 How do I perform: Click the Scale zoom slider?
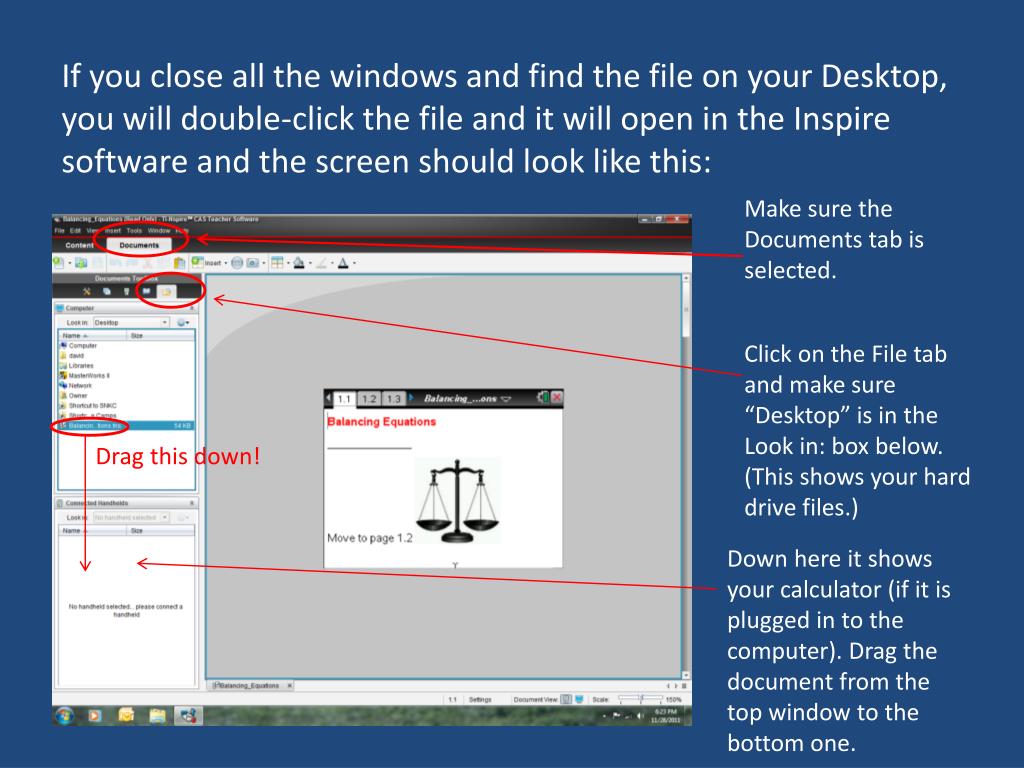[640, 699]
